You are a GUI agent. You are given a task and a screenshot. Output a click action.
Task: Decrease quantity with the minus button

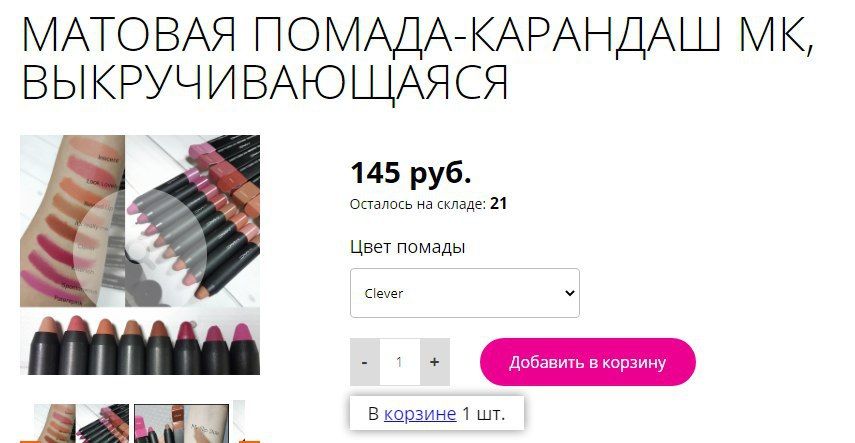365,362
